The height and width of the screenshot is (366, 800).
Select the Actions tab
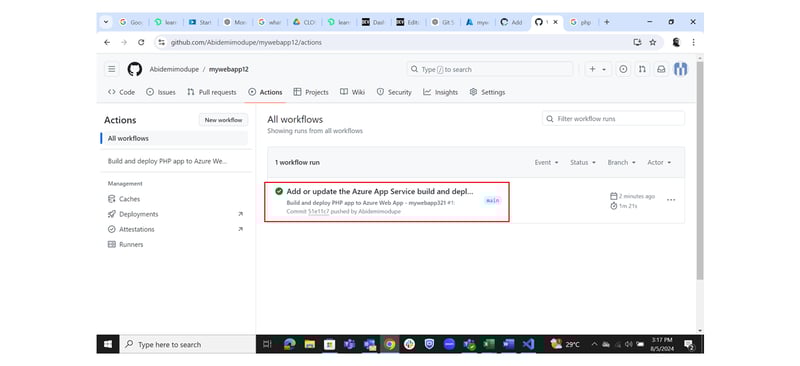pos(265,92)
